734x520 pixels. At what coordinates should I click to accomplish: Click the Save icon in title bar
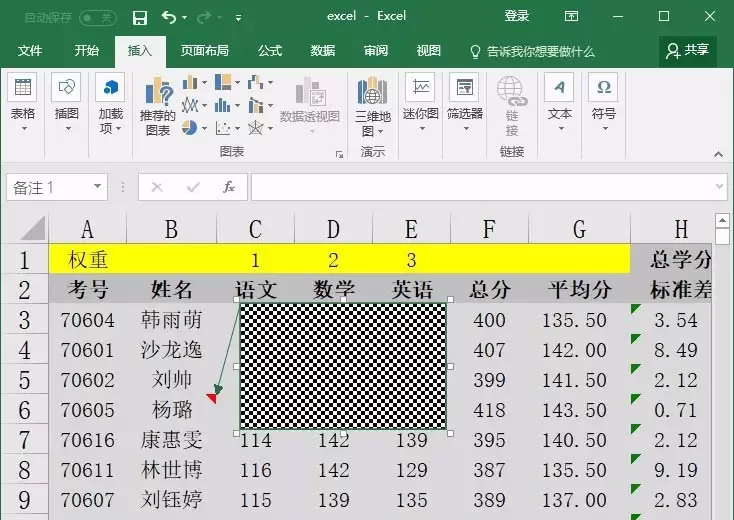[x=140, y=18]
